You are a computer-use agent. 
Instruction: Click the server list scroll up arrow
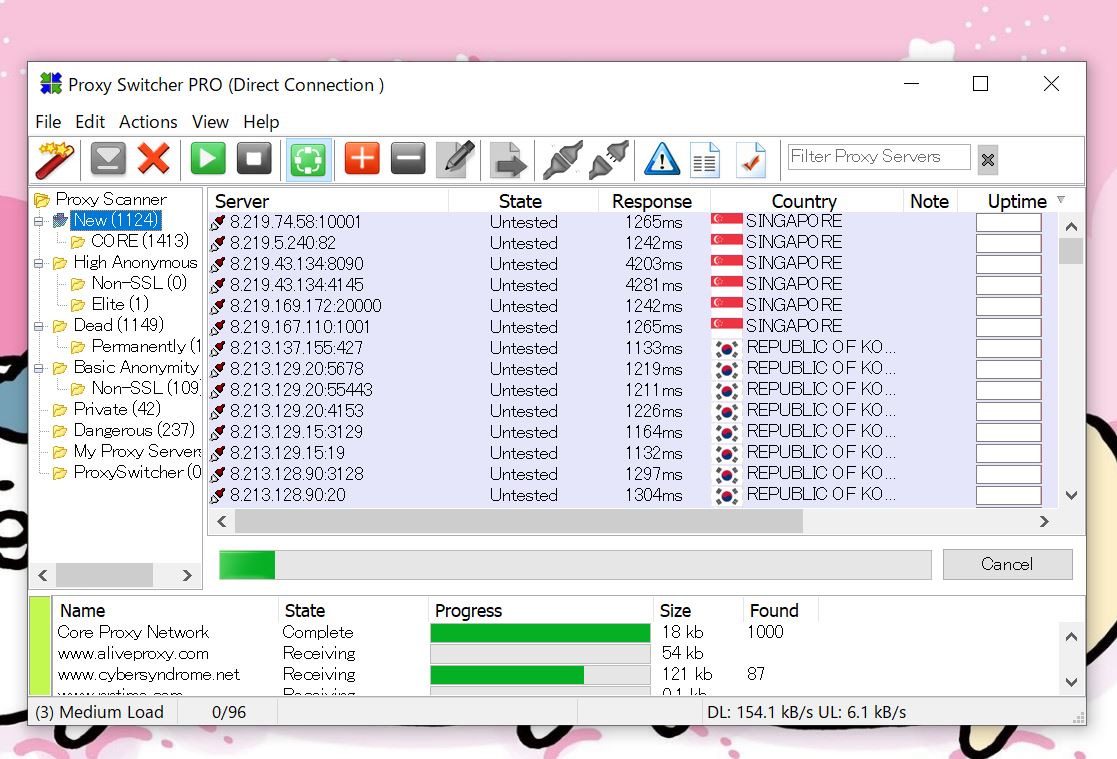point(1071,227)
